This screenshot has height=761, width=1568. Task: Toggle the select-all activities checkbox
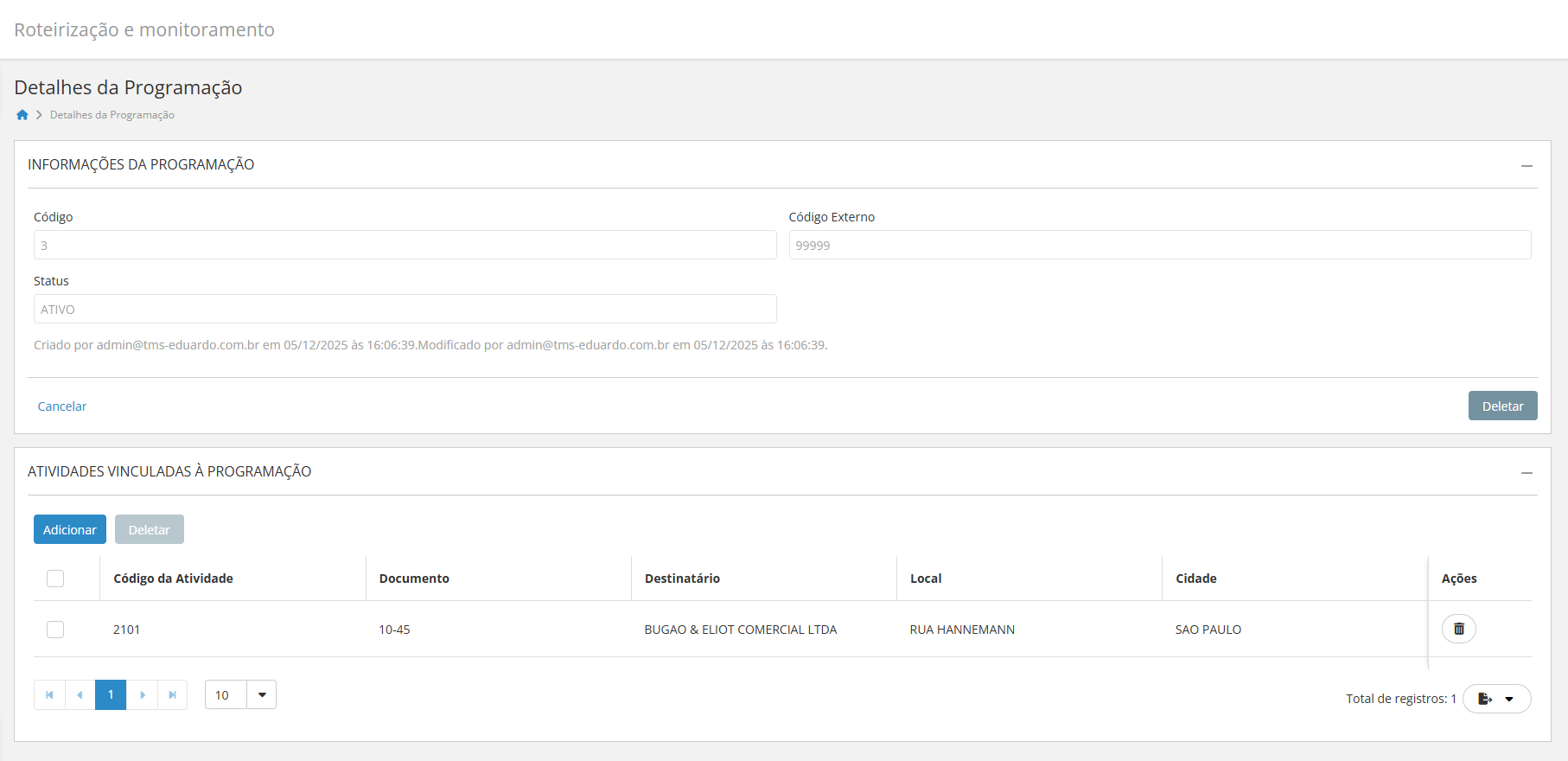coord(55,579)
